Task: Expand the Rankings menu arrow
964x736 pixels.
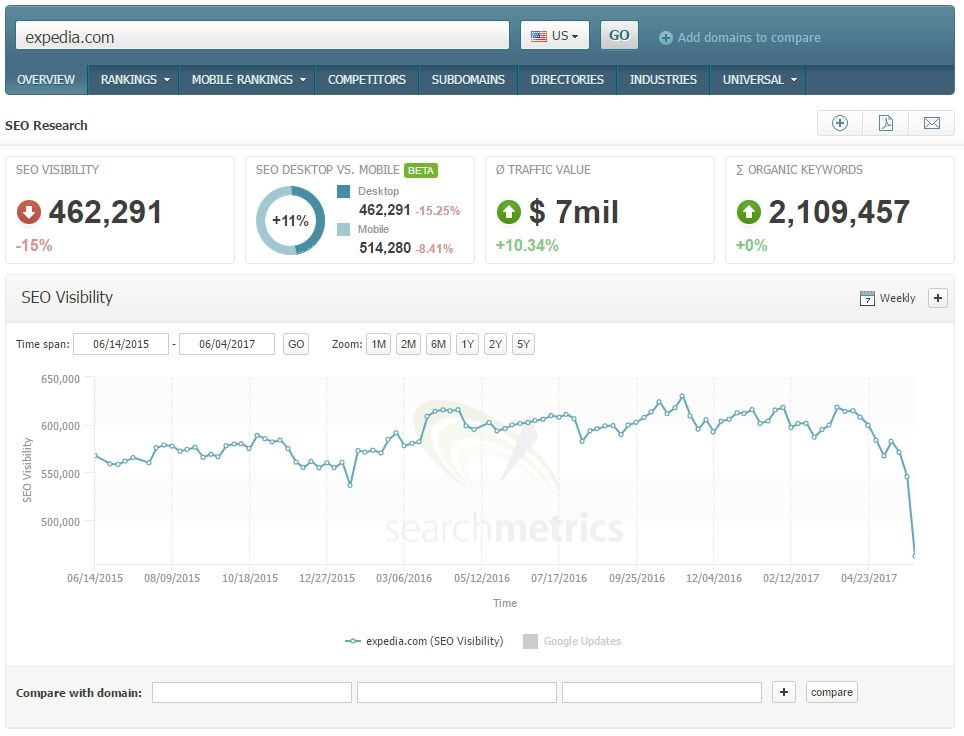Action: [x=167, y=80]
